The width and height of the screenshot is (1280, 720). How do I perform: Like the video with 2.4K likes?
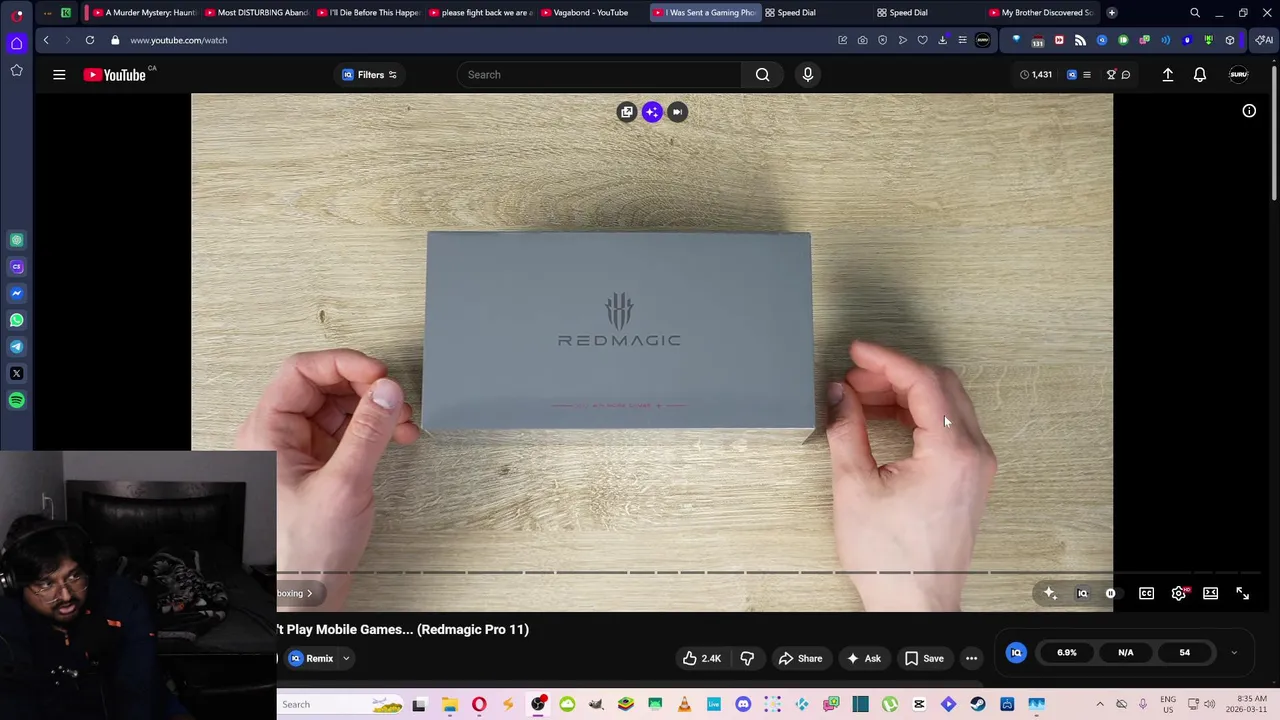point(701,658)
